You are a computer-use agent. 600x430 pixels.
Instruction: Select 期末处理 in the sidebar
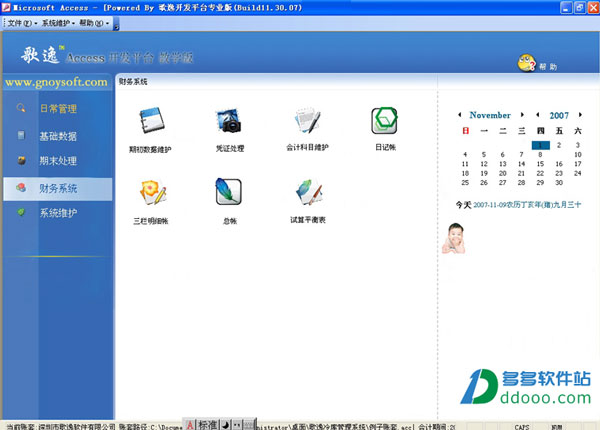coord(58,161)
